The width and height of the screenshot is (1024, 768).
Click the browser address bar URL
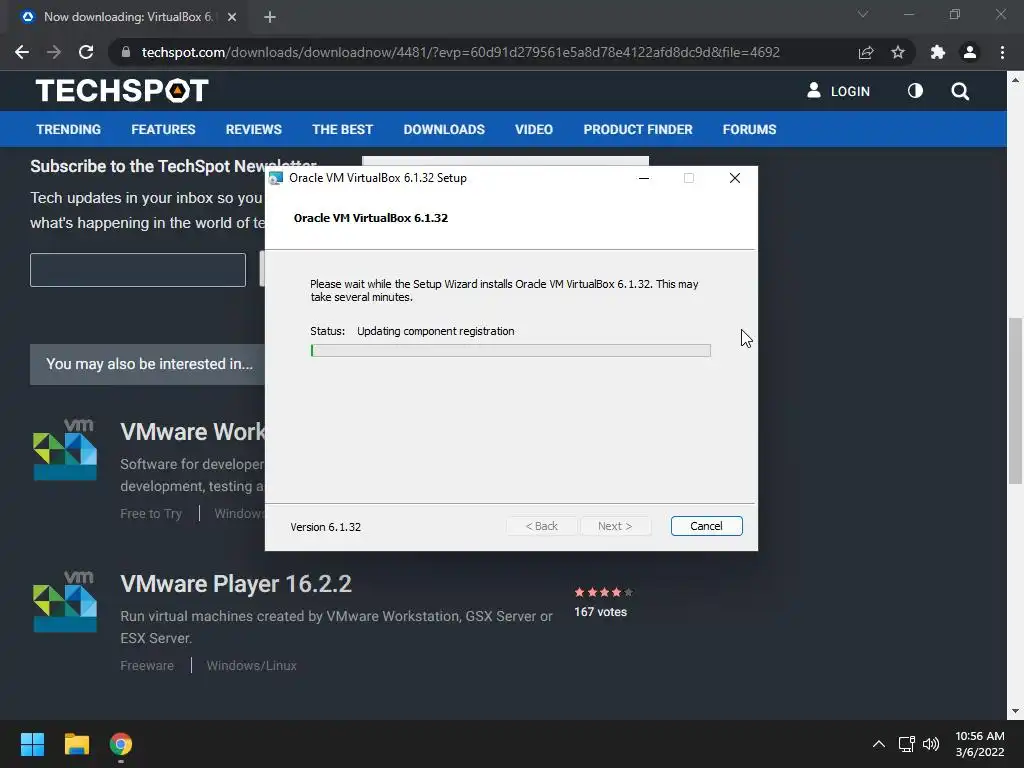click(x=460, y=52)
